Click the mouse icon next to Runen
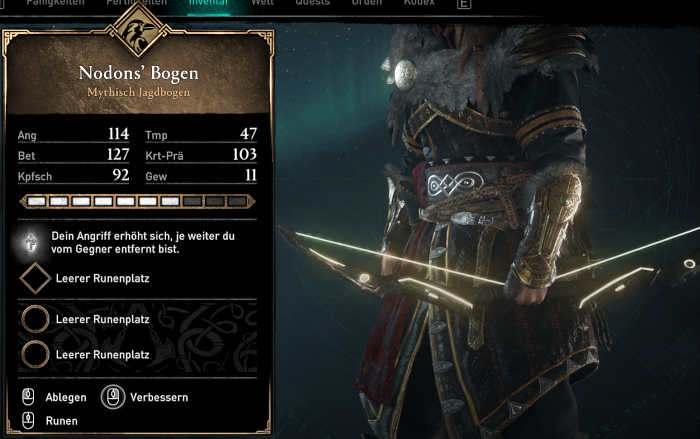700x439 pixels. coord(28,420)
